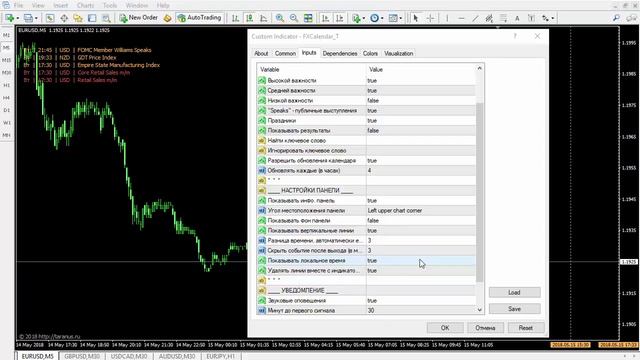Open the Charts menu
This screenshot has height=360, width=640.
[x=85, y=5]
